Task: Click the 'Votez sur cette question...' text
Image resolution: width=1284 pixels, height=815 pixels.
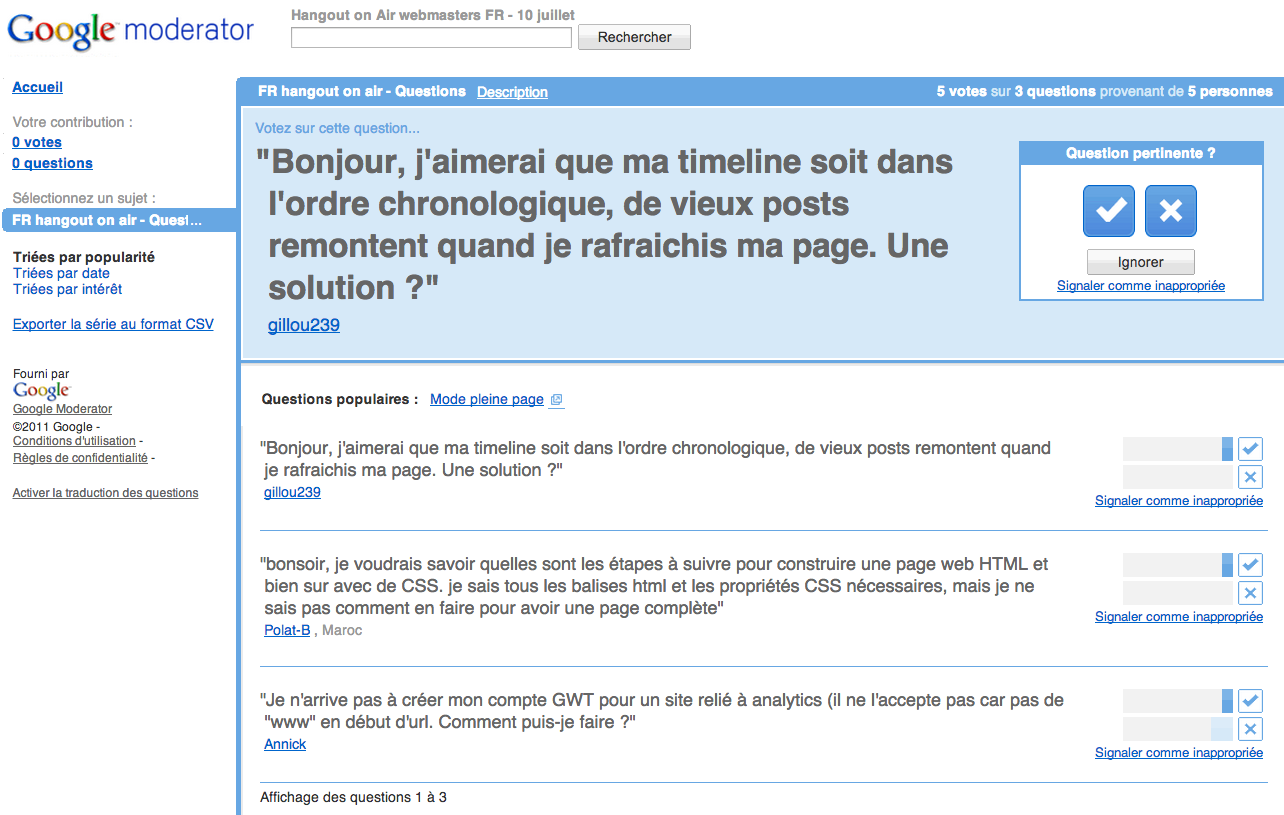Action: (x=337, y=128)
